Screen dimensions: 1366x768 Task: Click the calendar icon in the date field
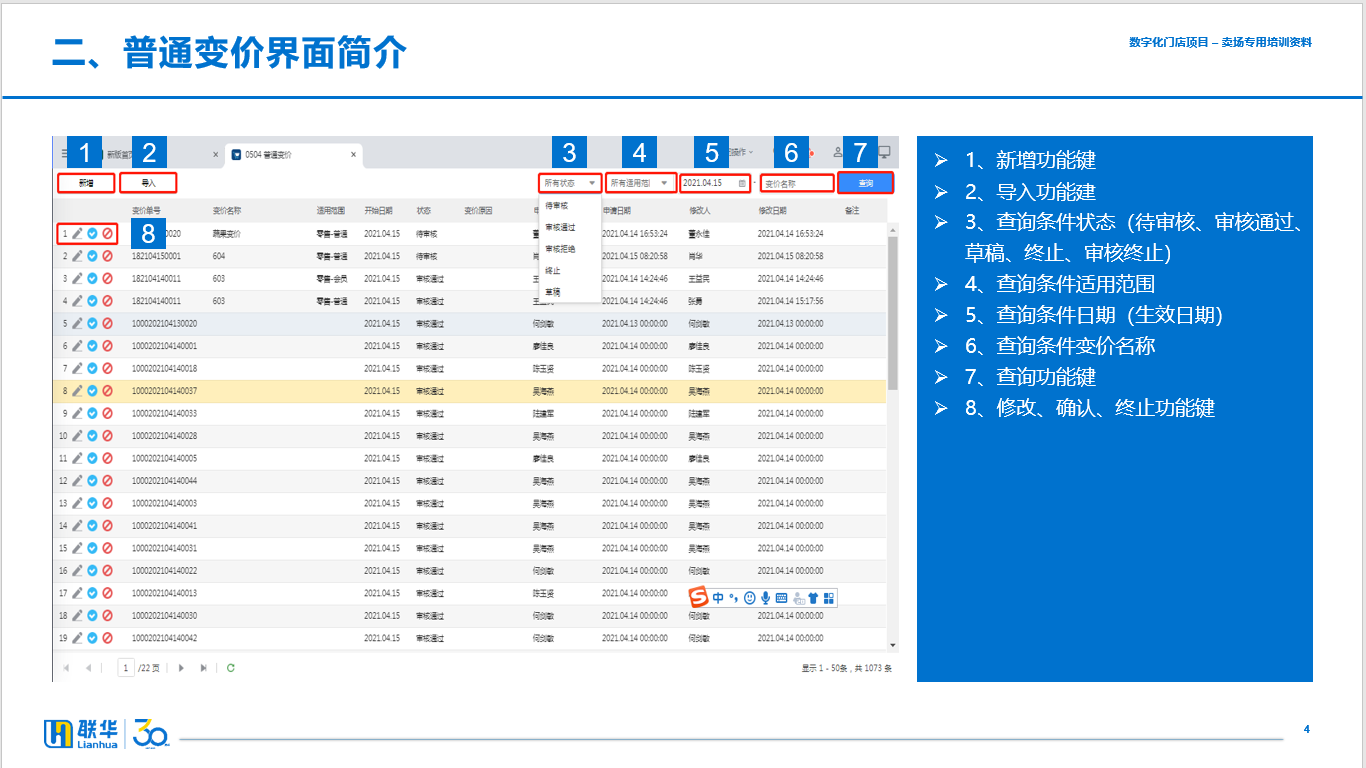click(742, 183)
